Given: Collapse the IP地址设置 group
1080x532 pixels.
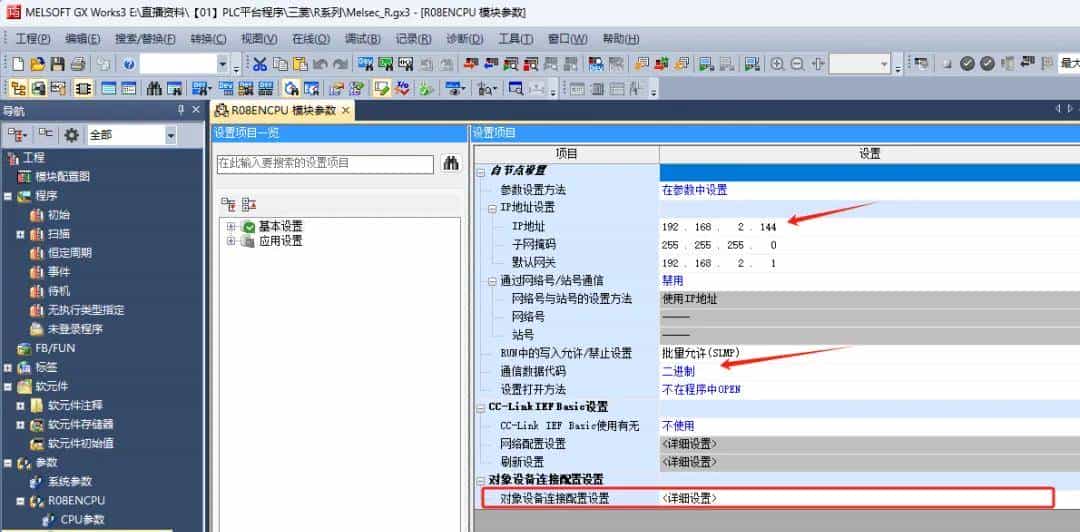Looking at the screenshot, I should 492,208.
